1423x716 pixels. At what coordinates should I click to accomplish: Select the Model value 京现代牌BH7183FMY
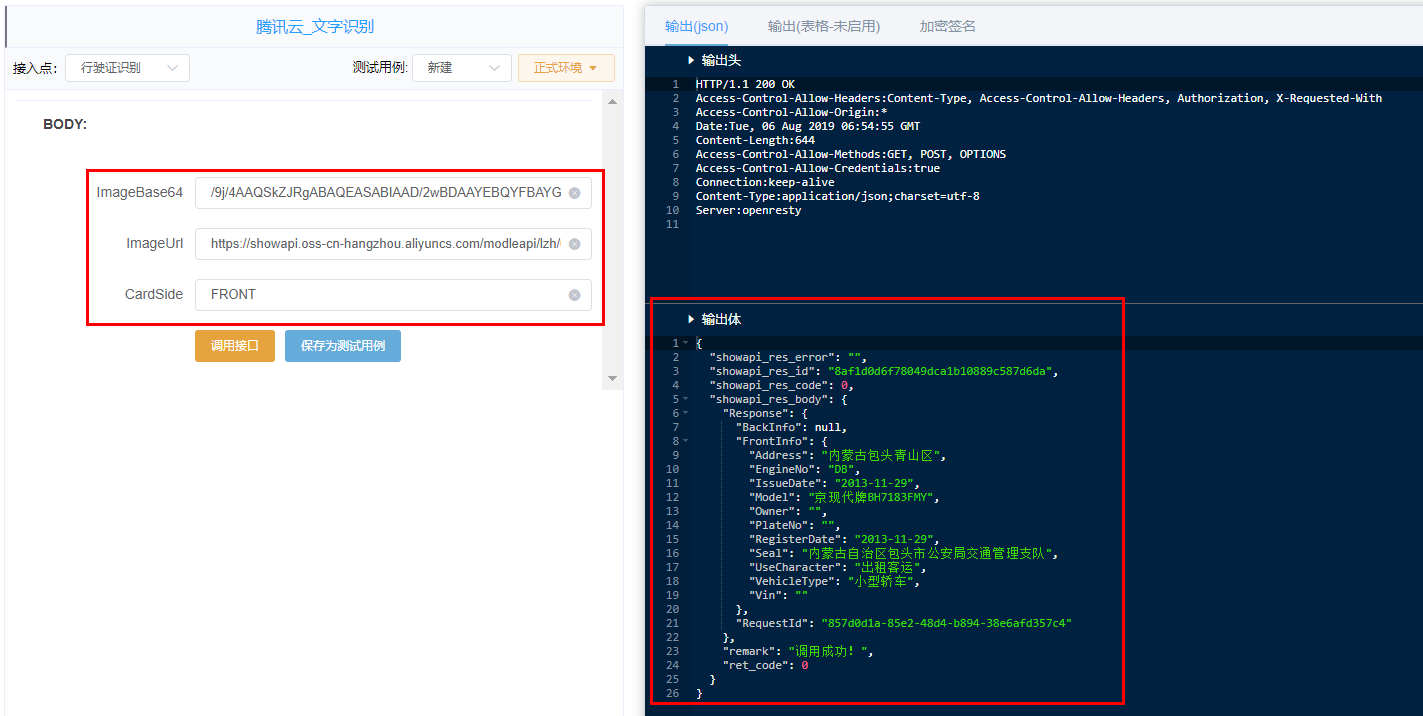(x=873, y=497)
